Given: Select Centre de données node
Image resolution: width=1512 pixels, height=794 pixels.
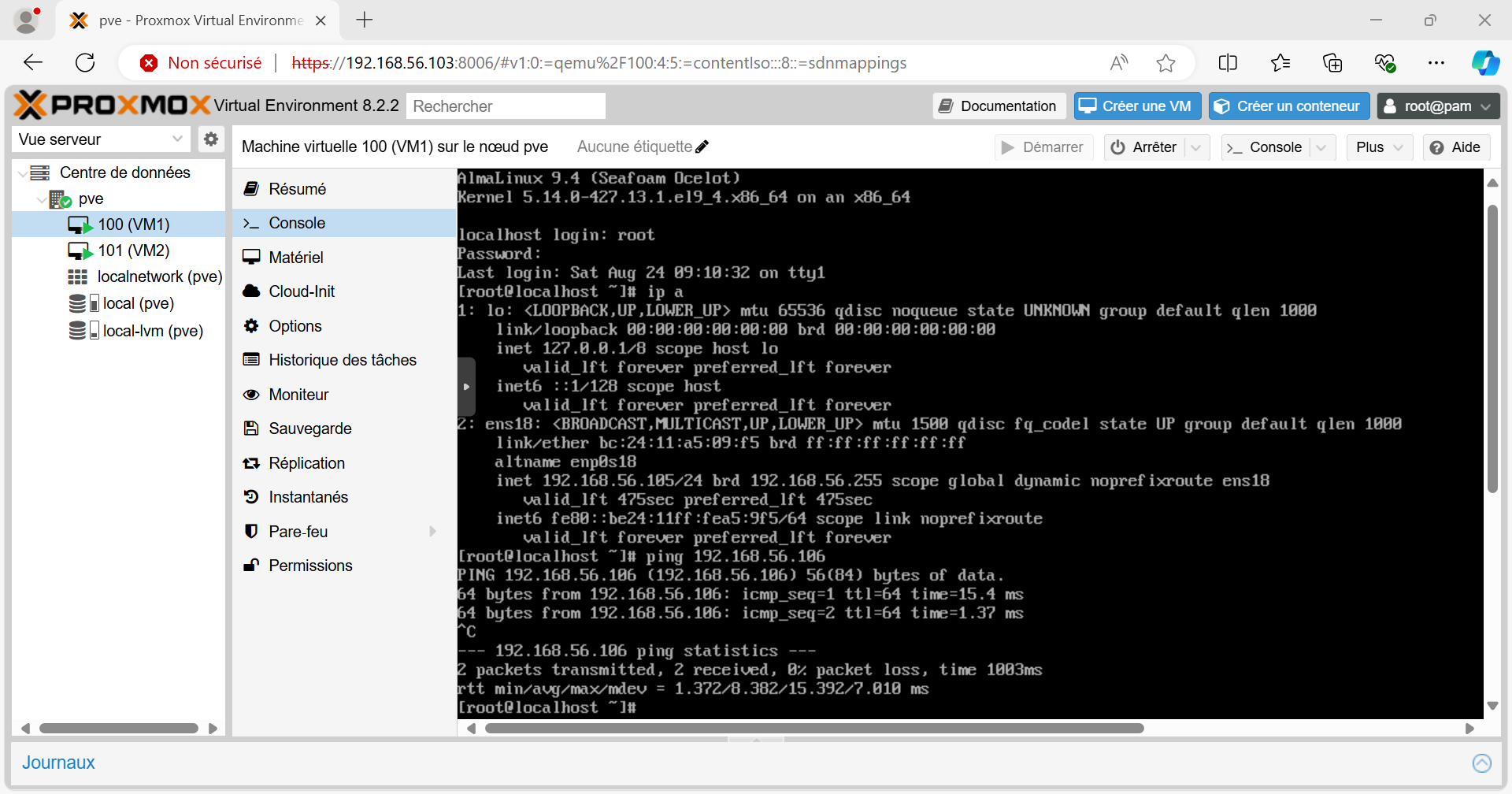Looking at the screenshot, I should [x=124, y=173].
